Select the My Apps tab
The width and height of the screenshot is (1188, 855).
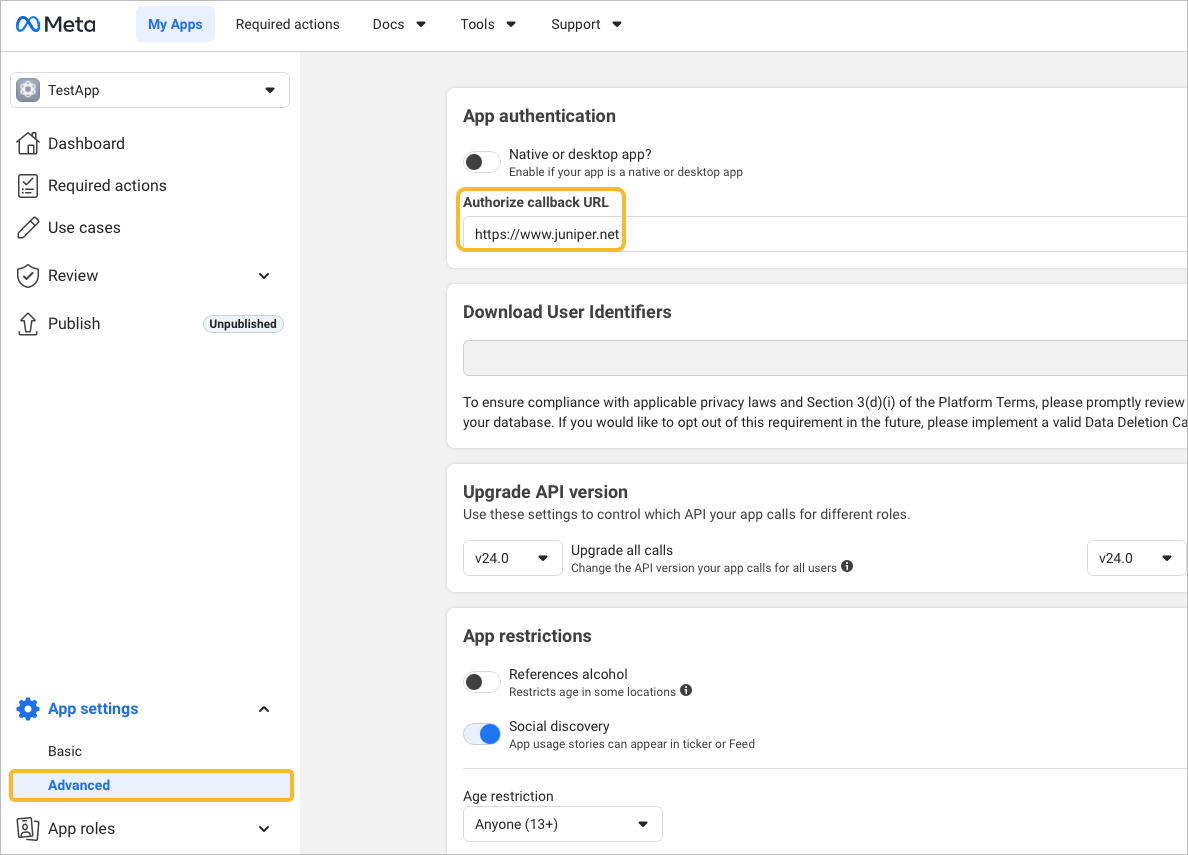[175, 24]
